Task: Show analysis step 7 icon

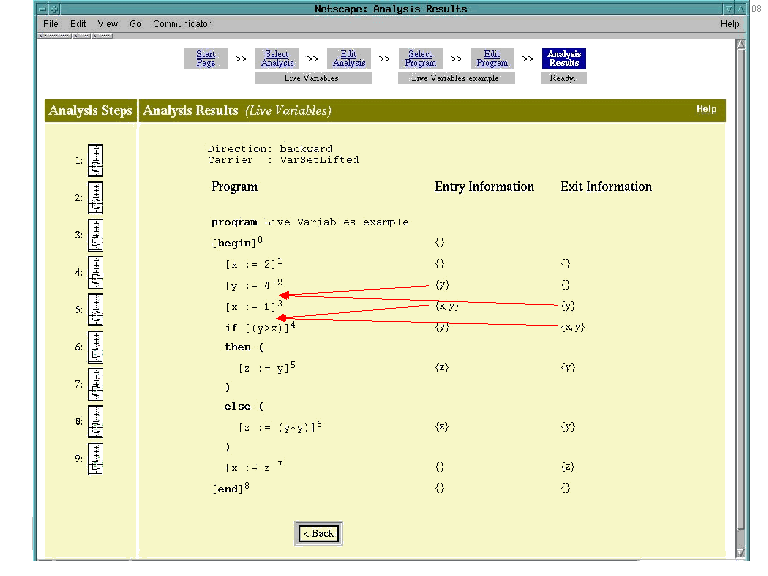Action: pyautogui.click(x=96, y=384)
